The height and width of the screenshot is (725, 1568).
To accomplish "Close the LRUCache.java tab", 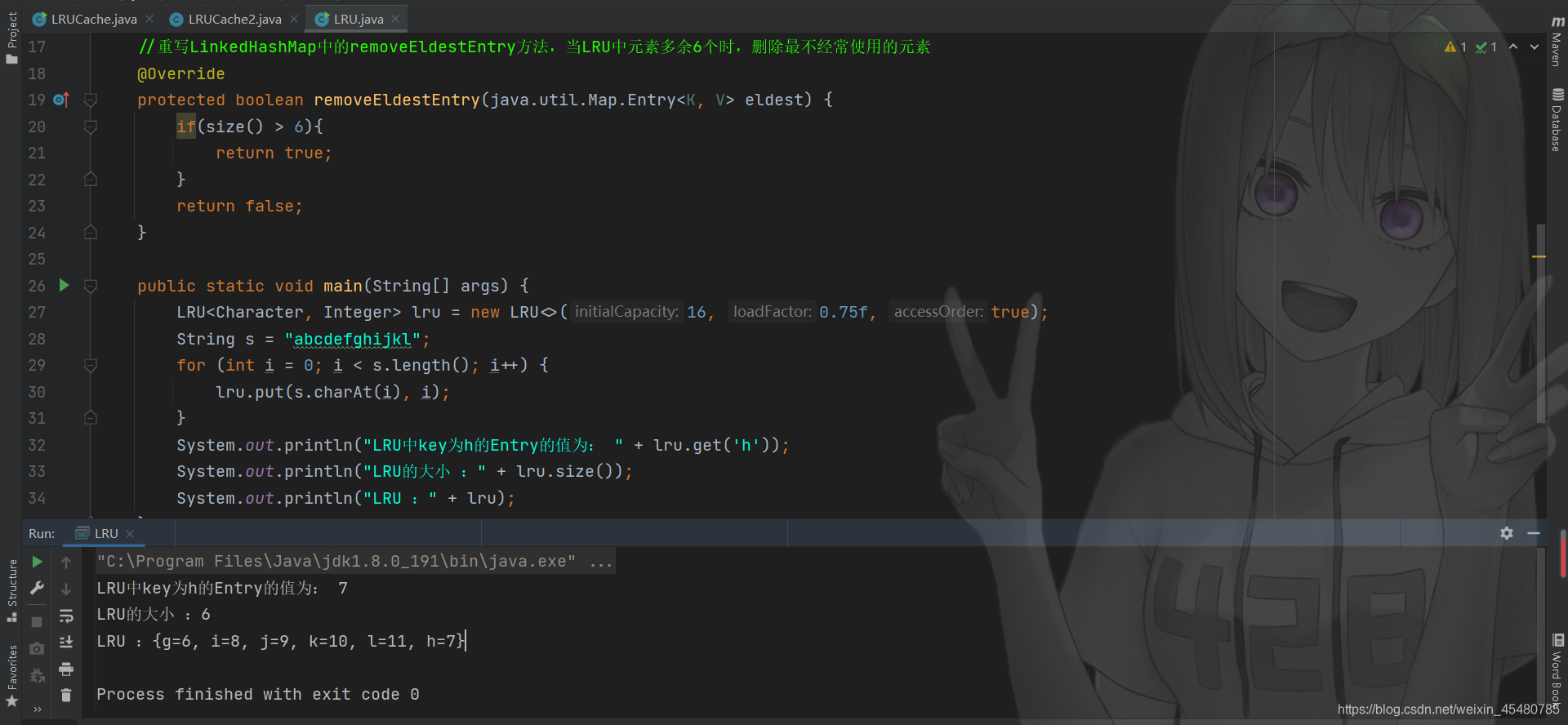I will (x=149, y=19).
